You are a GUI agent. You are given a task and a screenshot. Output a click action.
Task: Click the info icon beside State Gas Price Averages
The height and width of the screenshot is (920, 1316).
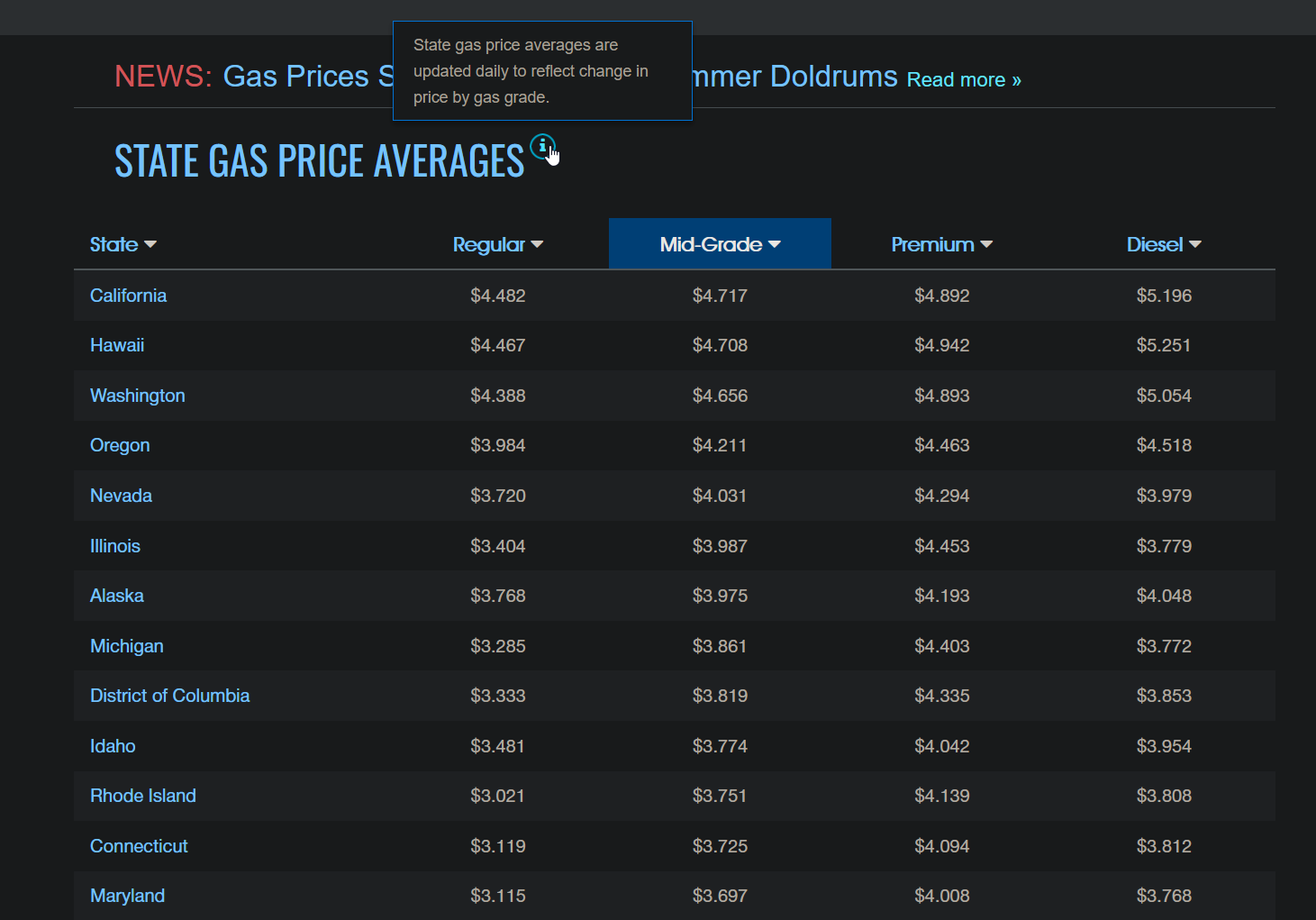(x=542, y=146)
